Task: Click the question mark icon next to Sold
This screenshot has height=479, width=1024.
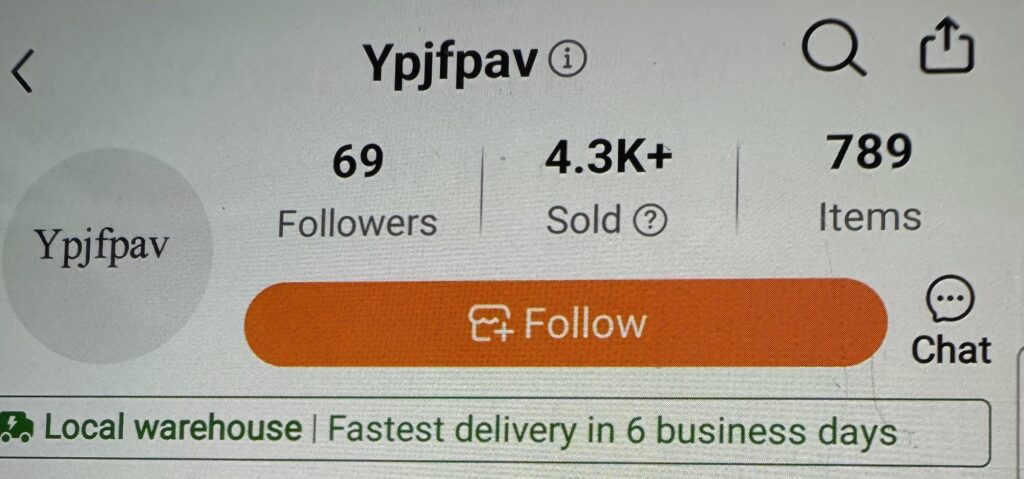Action: point(650,223)
